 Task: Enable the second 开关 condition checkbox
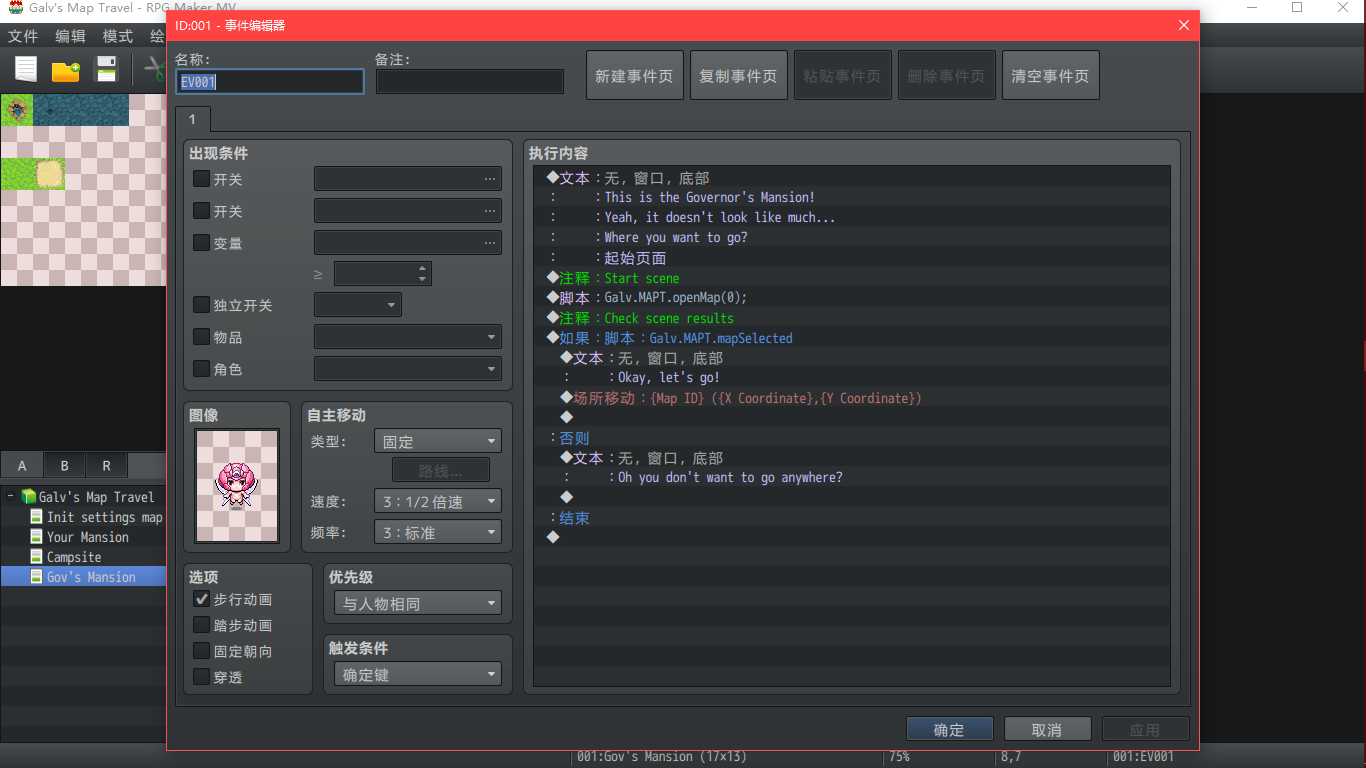coord(201,211)
